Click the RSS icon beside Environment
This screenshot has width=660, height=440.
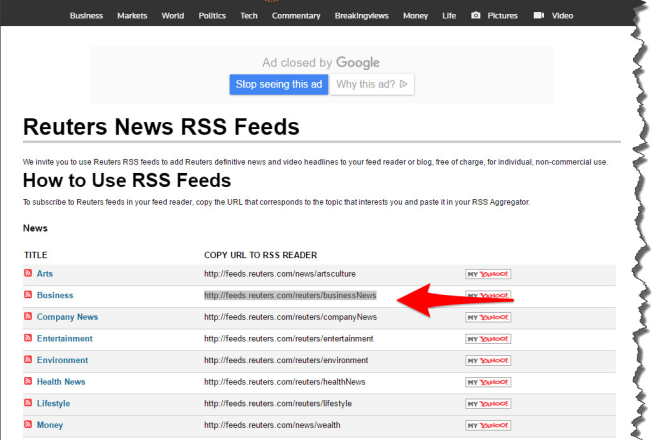[28, 359]
